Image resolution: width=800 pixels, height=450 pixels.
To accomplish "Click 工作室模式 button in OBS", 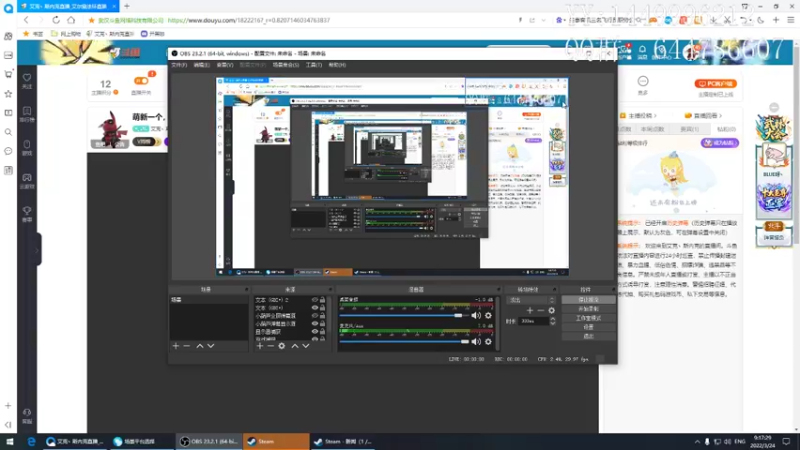I will (x=588, y=318).
